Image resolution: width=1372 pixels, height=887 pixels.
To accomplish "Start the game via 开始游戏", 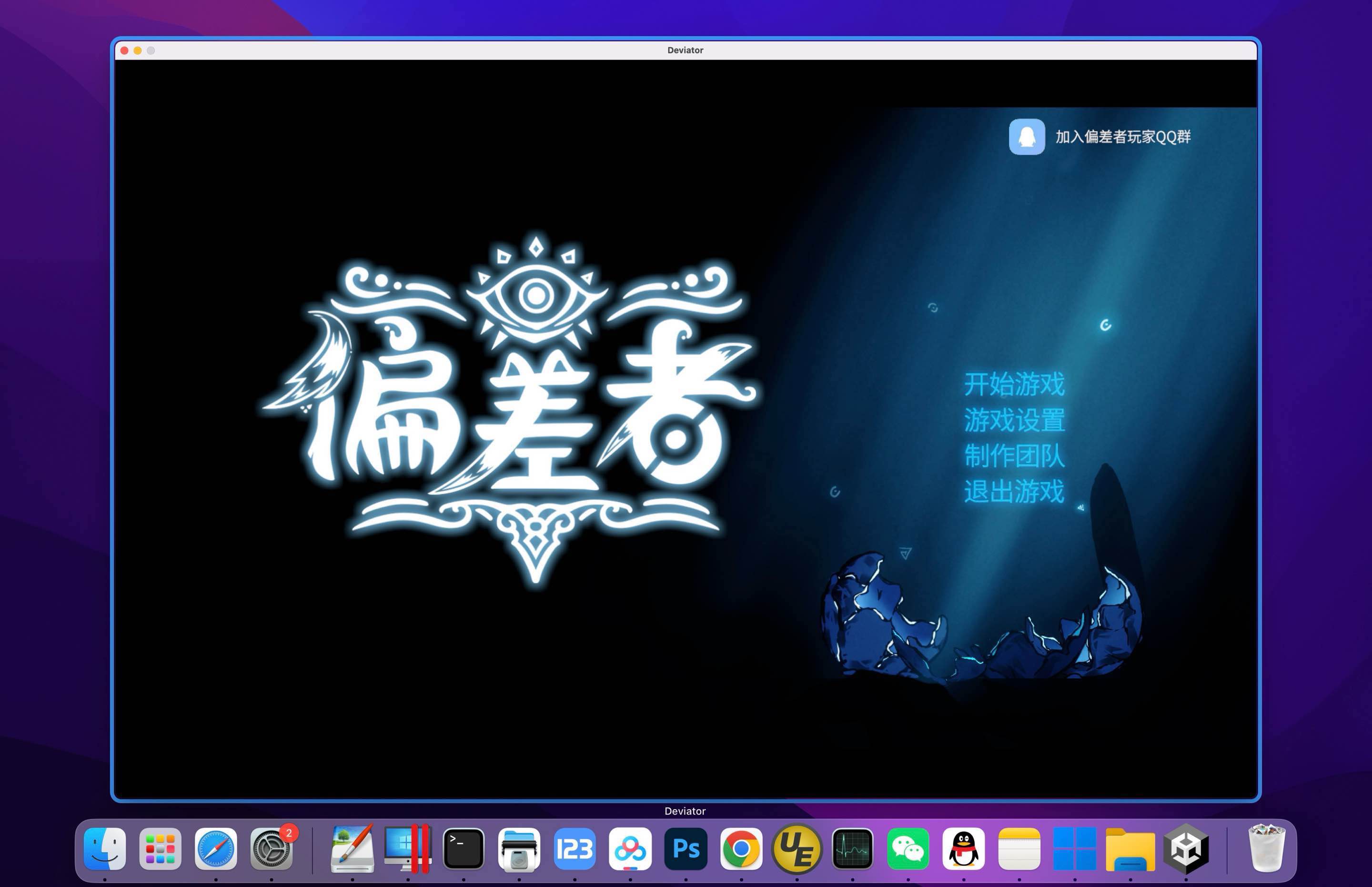I will pyautogui.click(x=1014, y=384).
